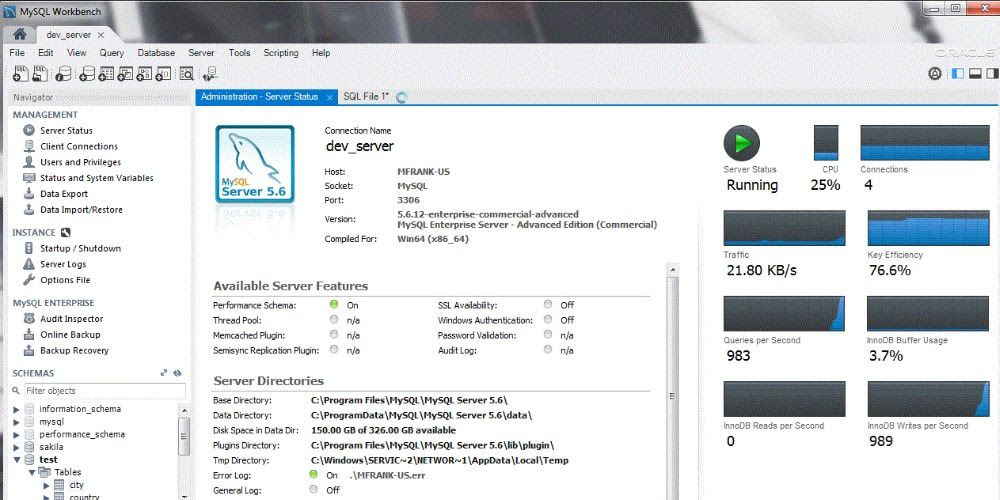Screen dimensions: 1000x500
Task: Toggle the bottom output panel visibility
Action: coord(974,74)
